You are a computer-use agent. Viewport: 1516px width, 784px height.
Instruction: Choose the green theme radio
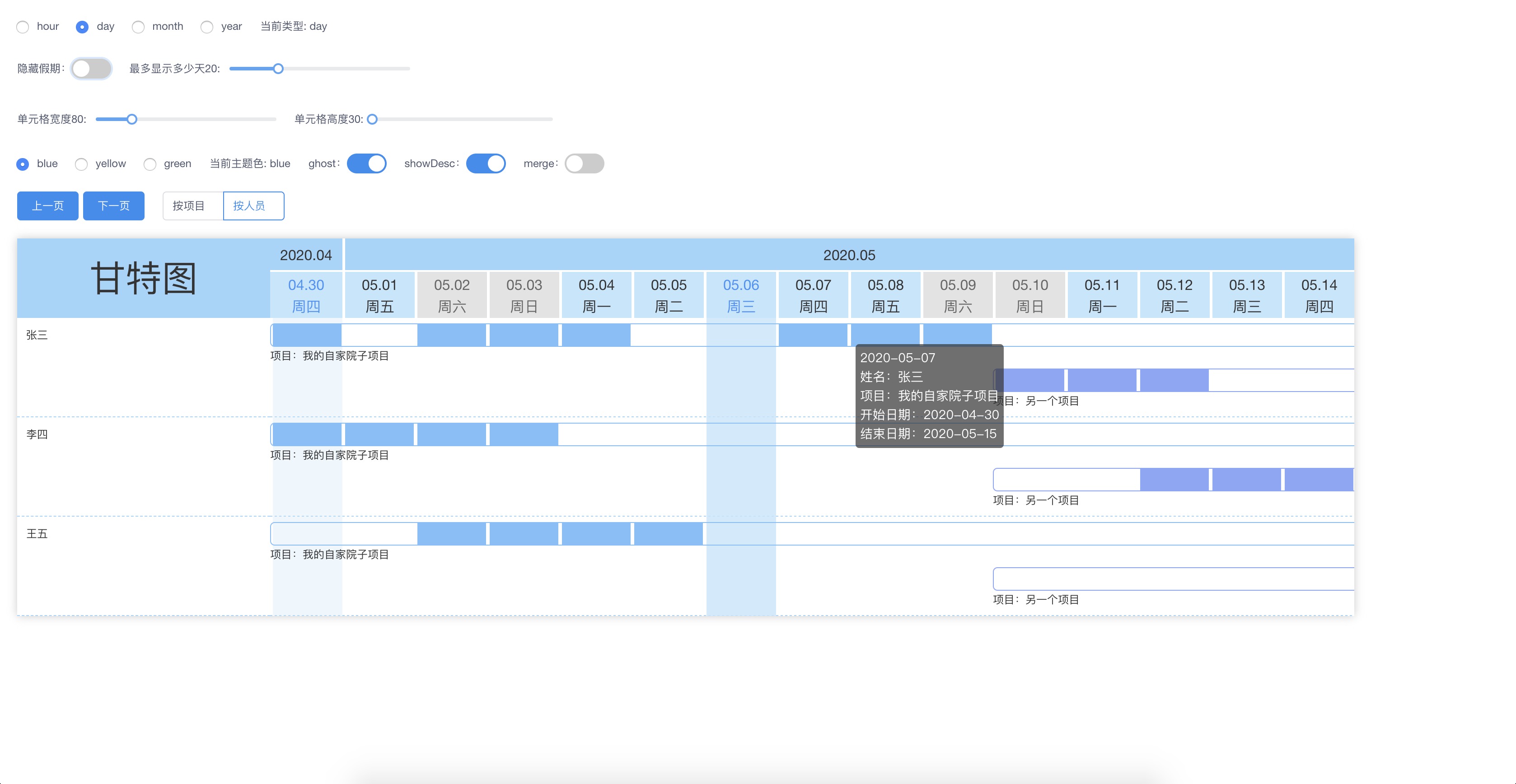point(150,164)
